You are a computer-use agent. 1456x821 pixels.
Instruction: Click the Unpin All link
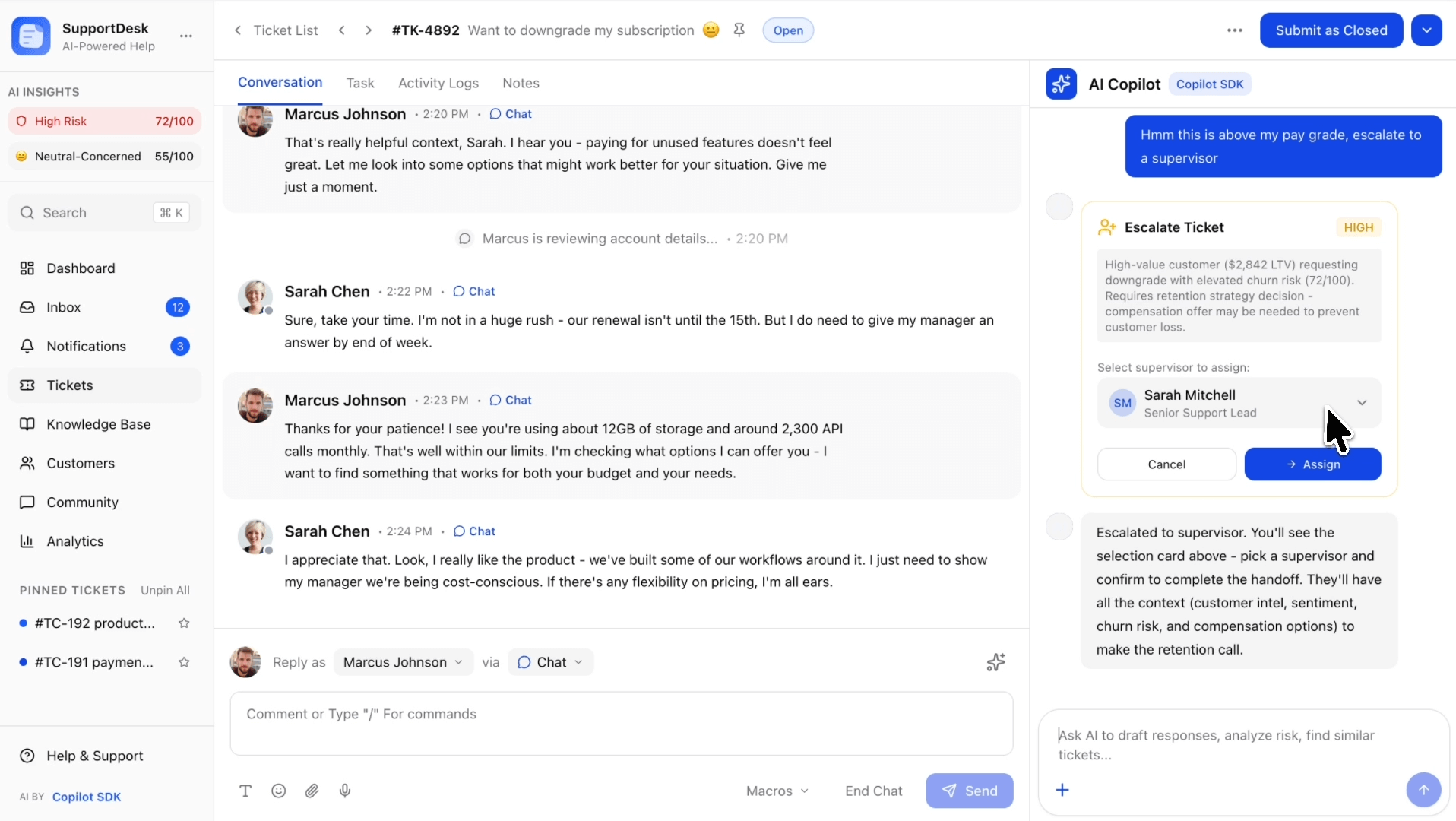(165, 591)
